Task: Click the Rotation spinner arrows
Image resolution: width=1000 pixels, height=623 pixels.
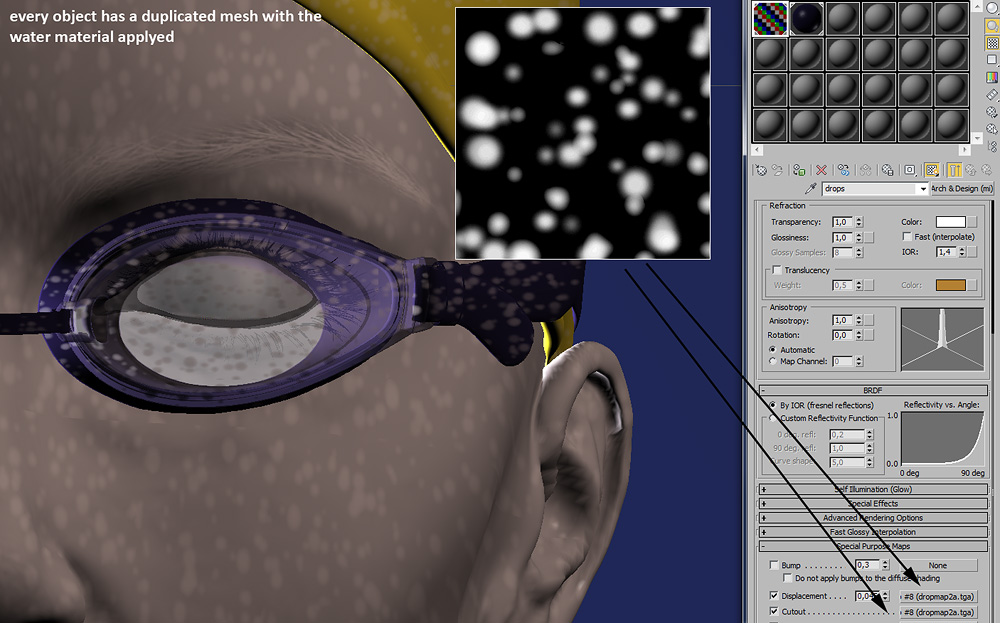Action: [x=859, y=335]
